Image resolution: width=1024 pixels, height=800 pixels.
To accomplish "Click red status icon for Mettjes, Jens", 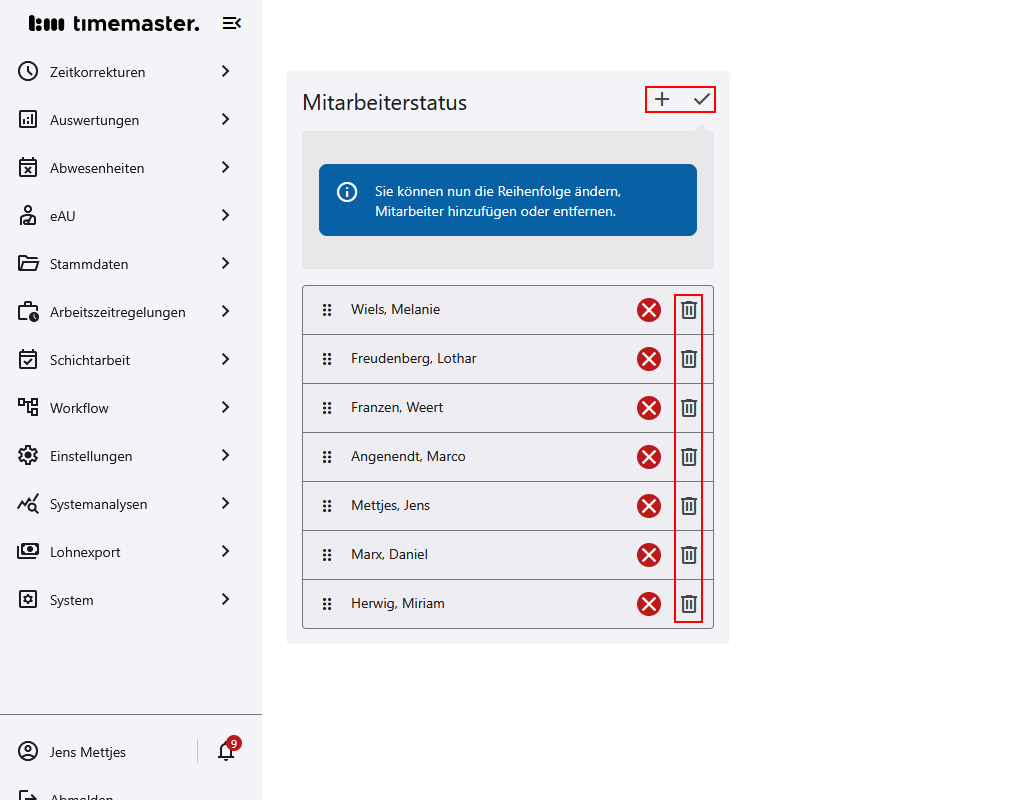I will 649,506.
